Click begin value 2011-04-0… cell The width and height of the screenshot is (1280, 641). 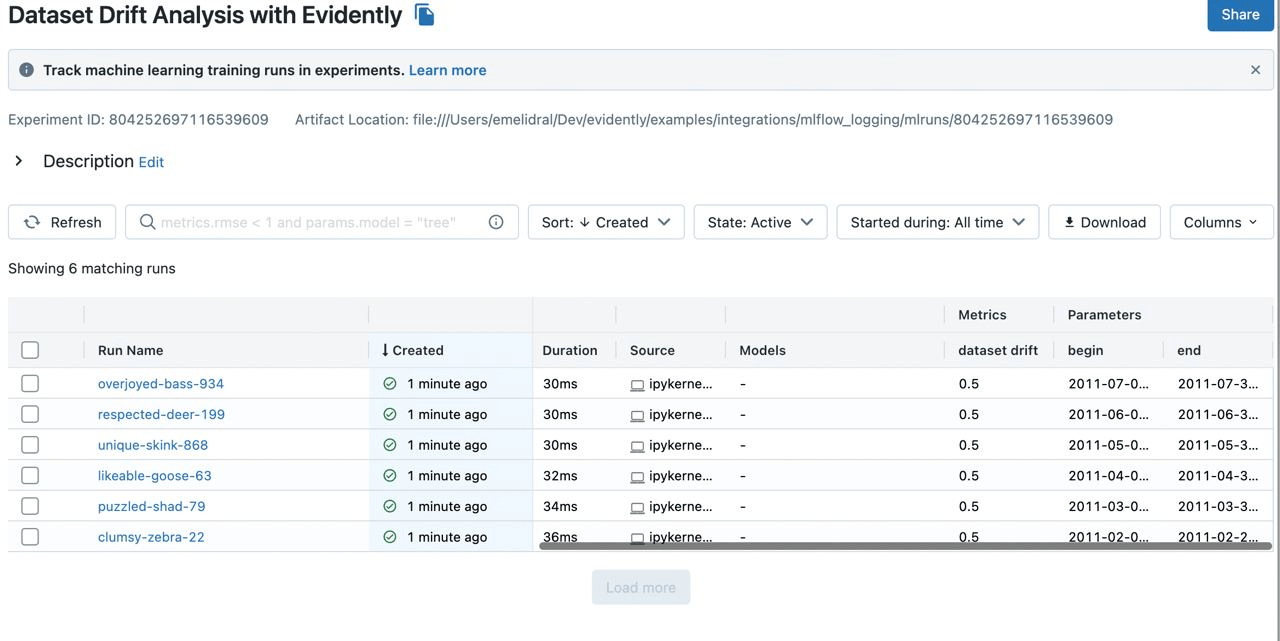(1108, 476)
